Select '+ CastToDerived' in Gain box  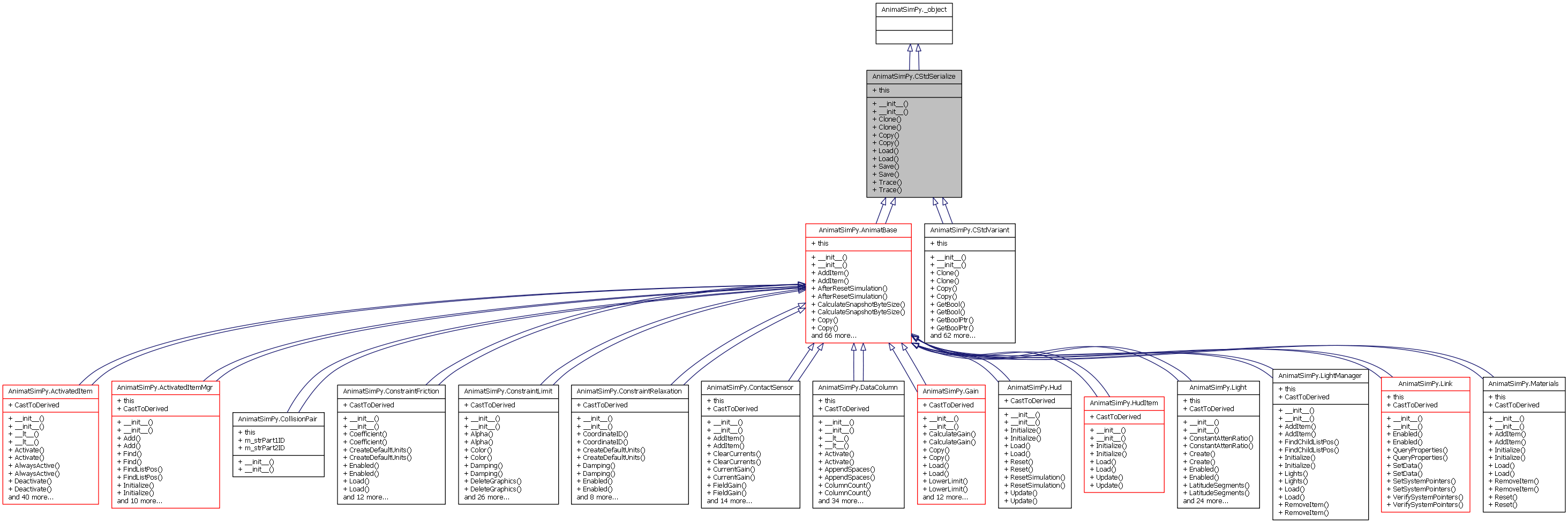point(948,405)
